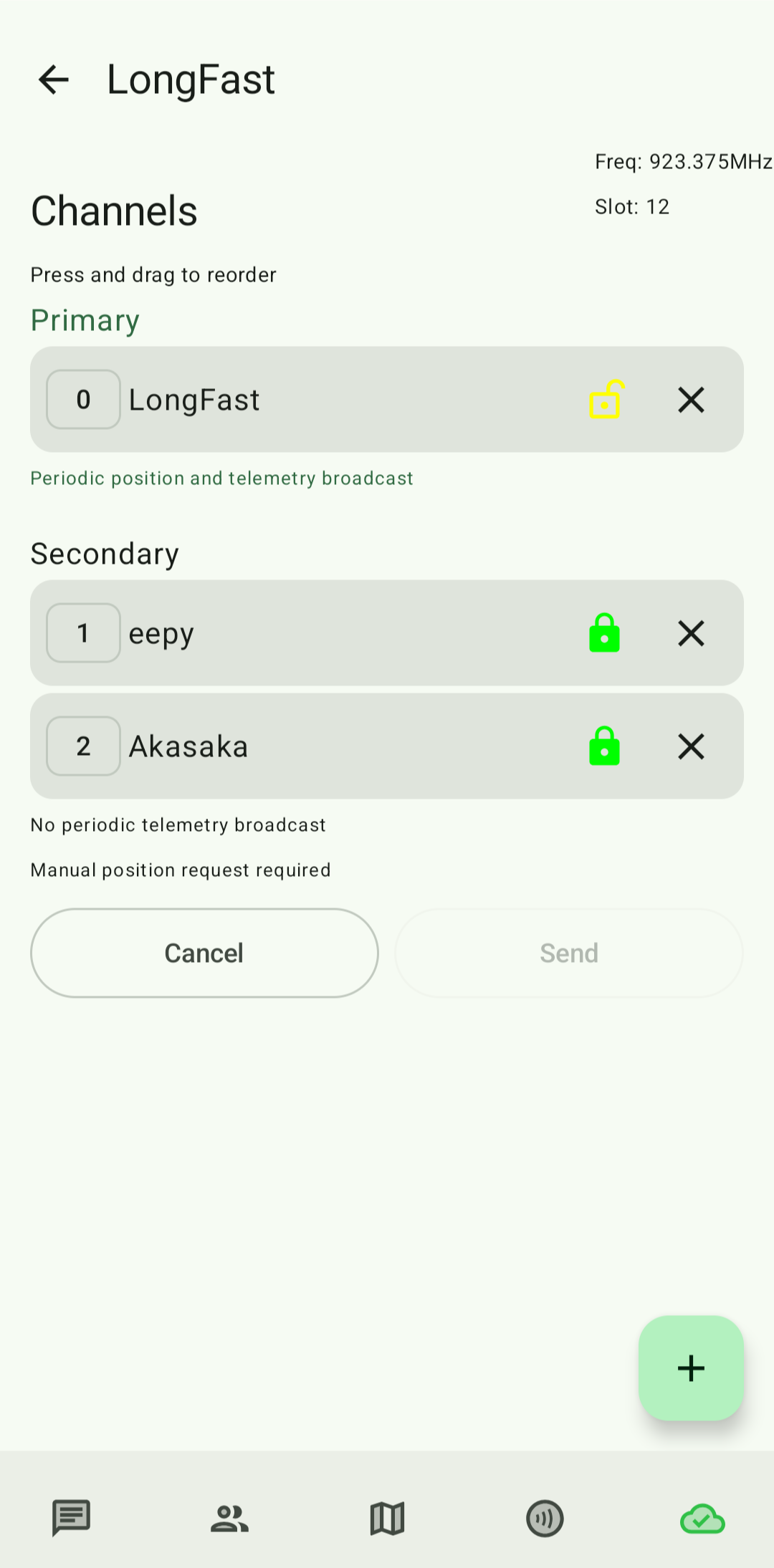Delete the Akasaka channel with X
This screenshot has width=774, height=1568.
[x=691, y=746]
